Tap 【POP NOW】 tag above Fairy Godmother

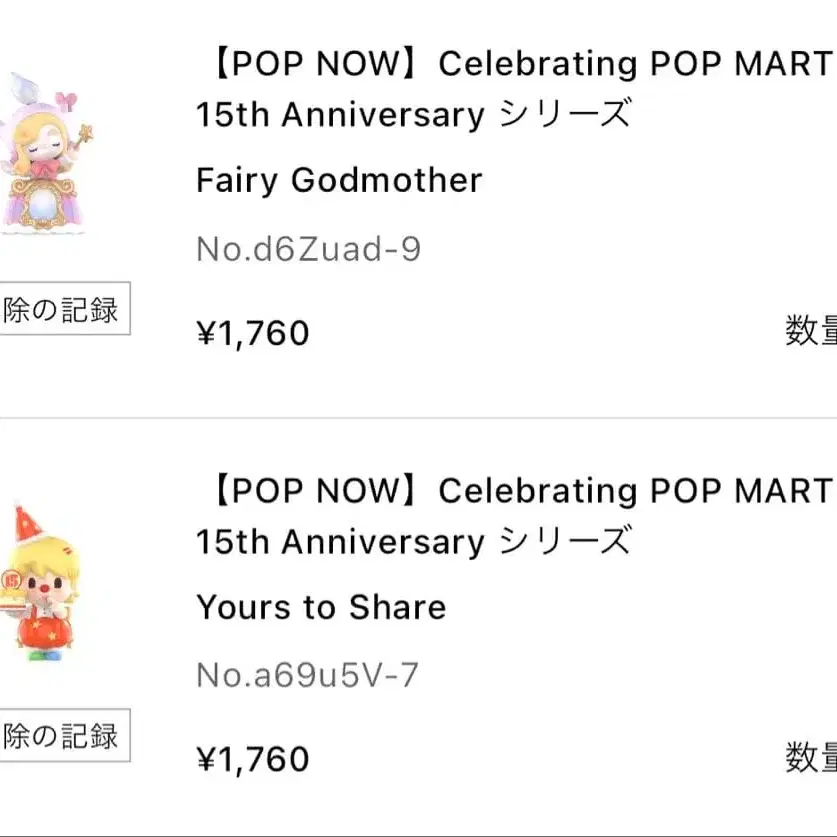pos(312,64)
